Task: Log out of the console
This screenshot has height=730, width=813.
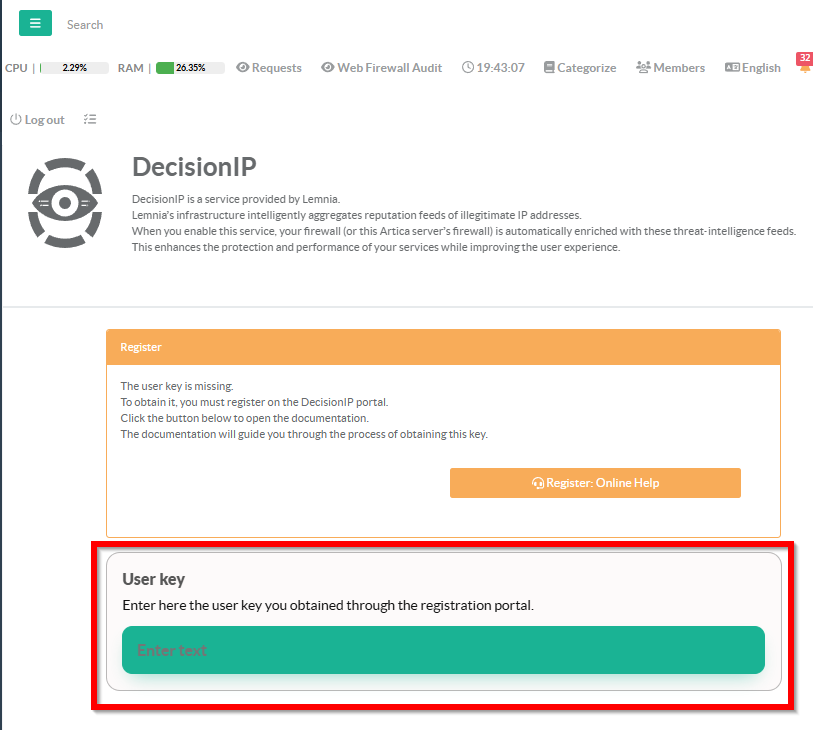Action: [x=37, y=120]
